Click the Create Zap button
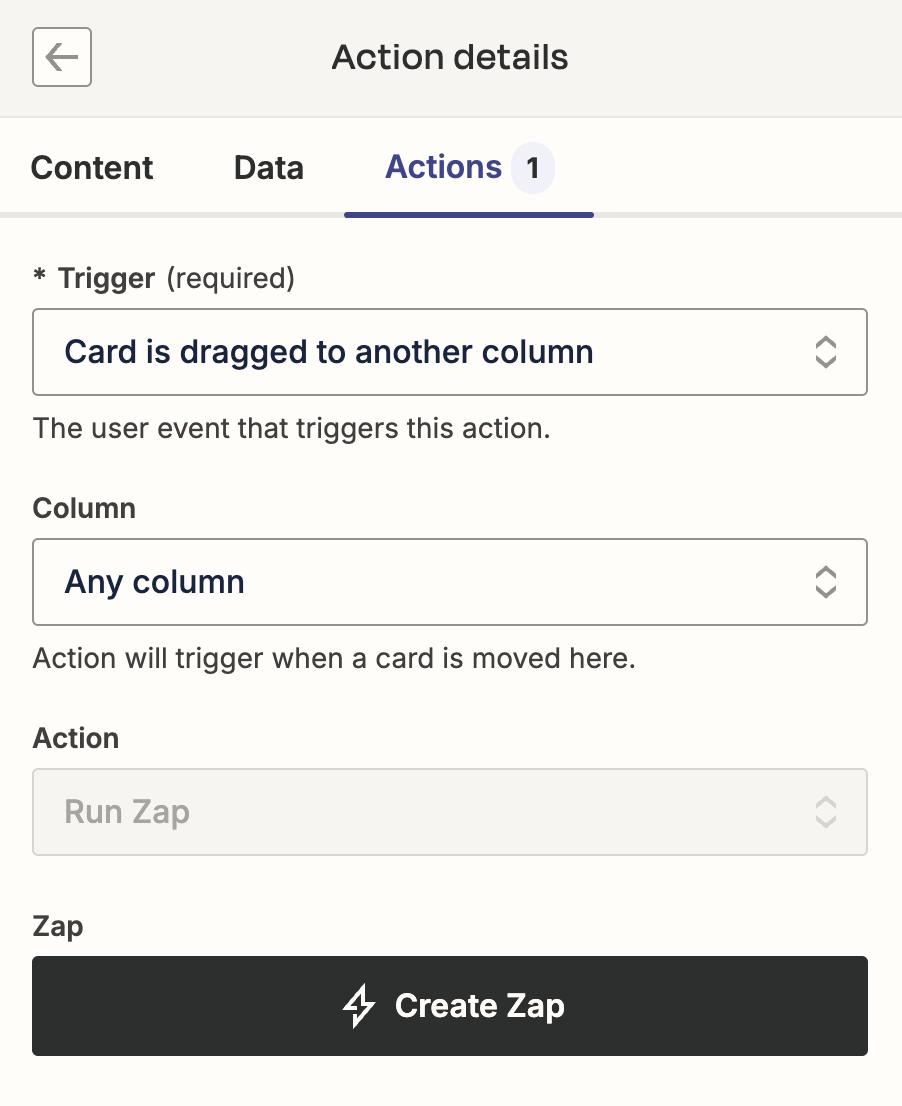Image resolution: width=902 pixels, height=1106 pixels. click(x=450, y=1006)
